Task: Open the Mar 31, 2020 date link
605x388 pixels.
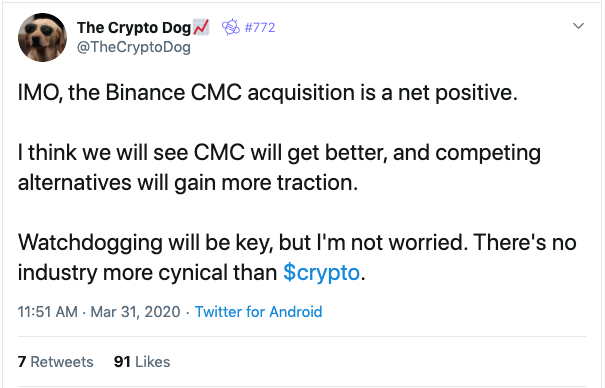Action: tap(135, 312)
